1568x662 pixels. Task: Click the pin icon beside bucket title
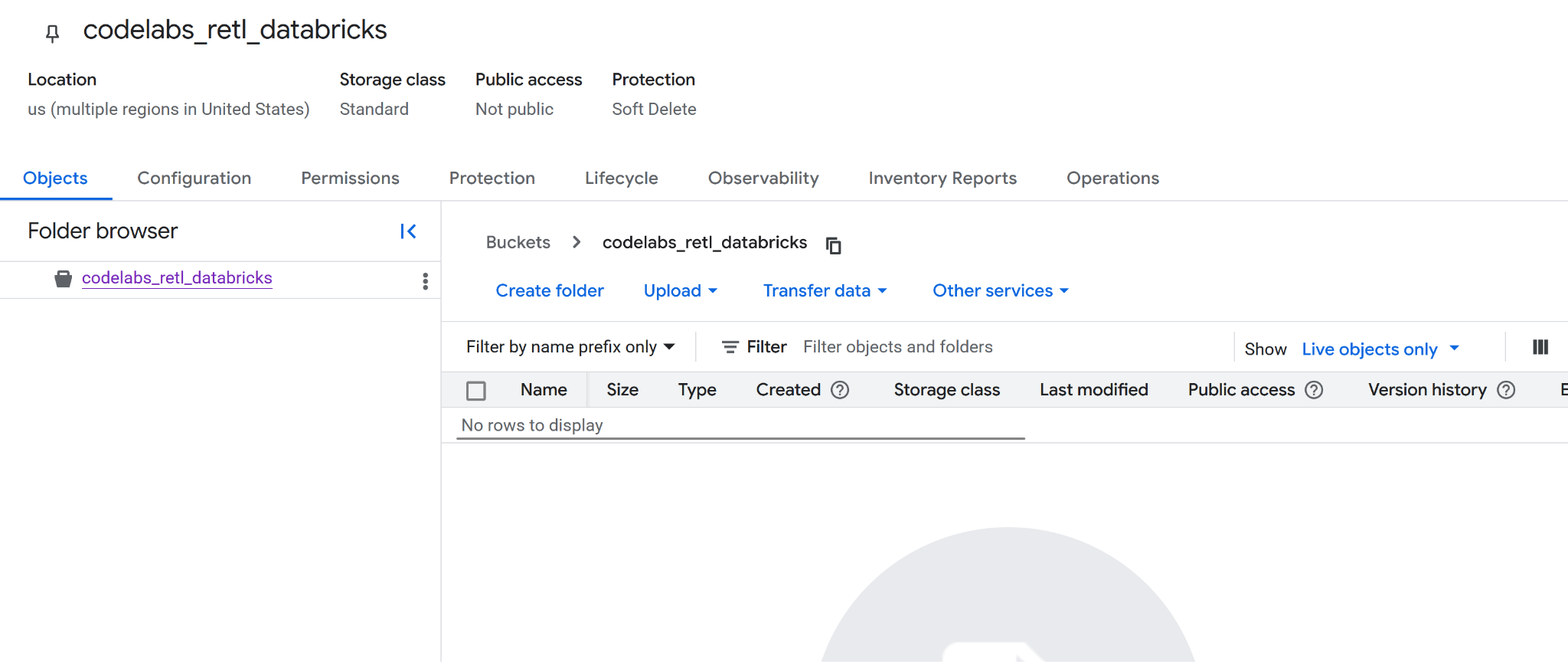(x=52, y=33)
